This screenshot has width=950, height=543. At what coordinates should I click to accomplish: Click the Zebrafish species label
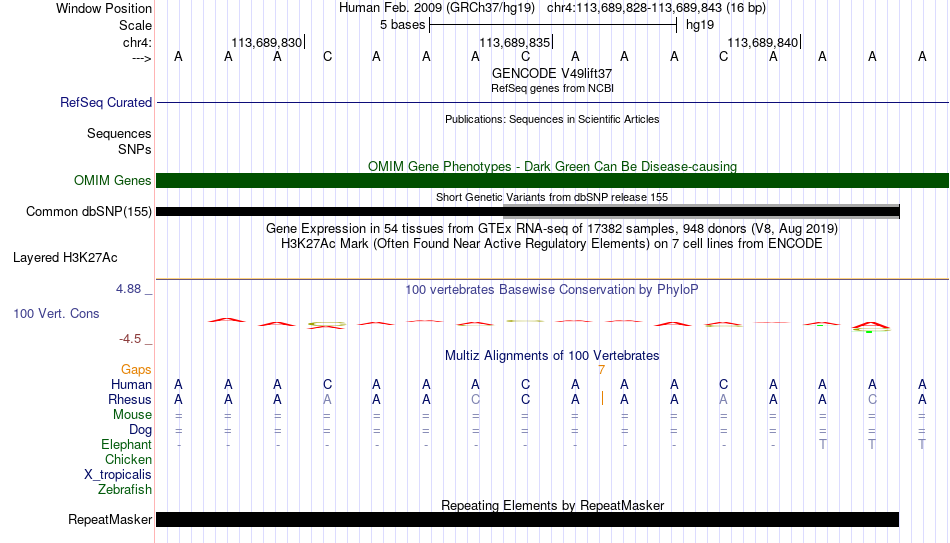[x=125, y=489]
